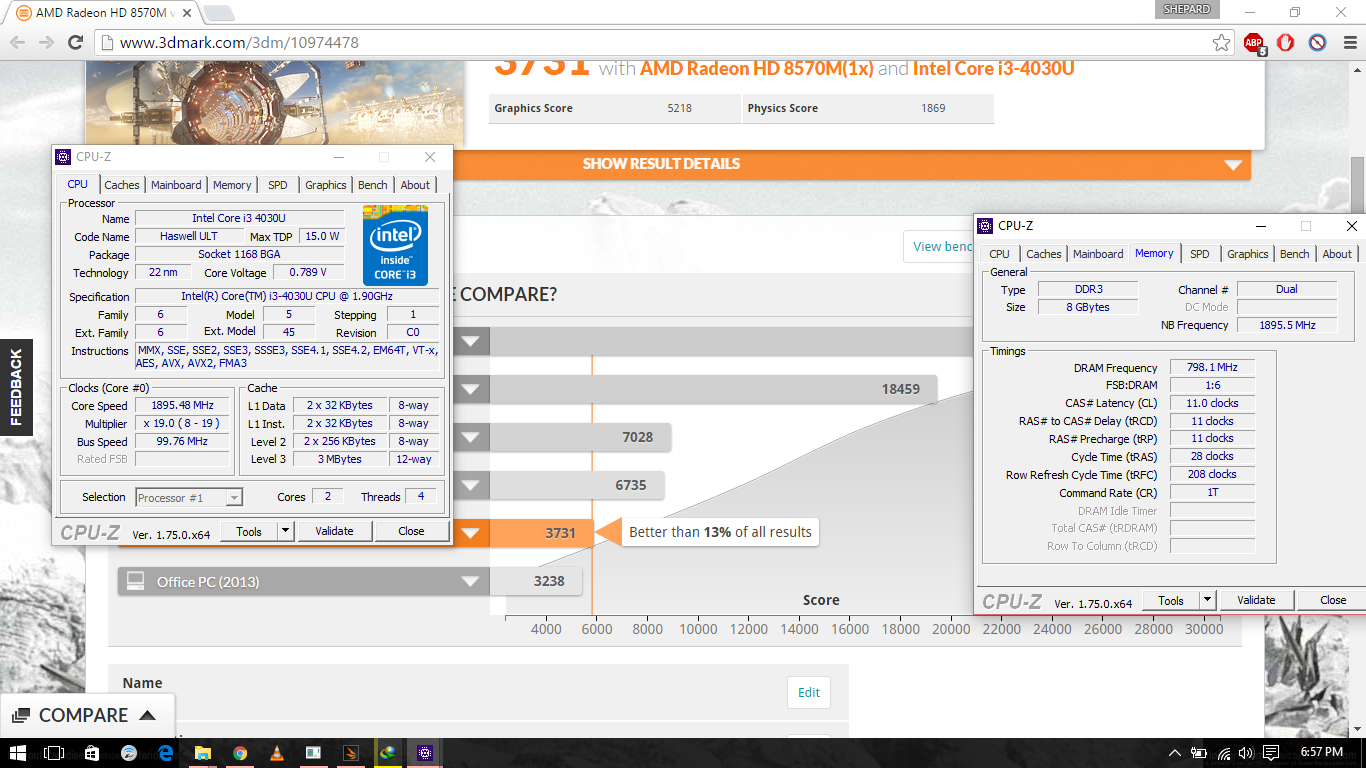The image size is (1366, 768).
Task: Open File Explorer from the taskbar
Action: [x=203, y=753]
